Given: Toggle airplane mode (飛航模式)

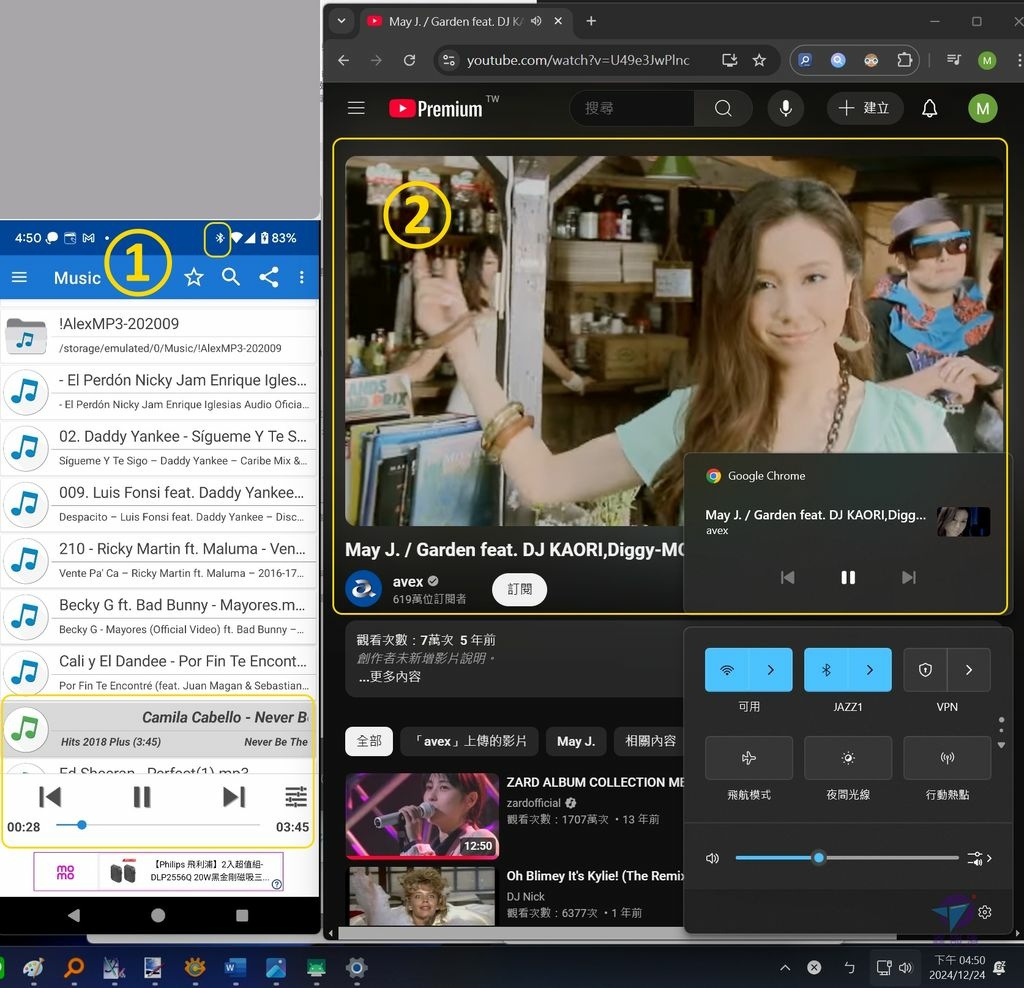Looking at the screenshot, I should (749, 757).
